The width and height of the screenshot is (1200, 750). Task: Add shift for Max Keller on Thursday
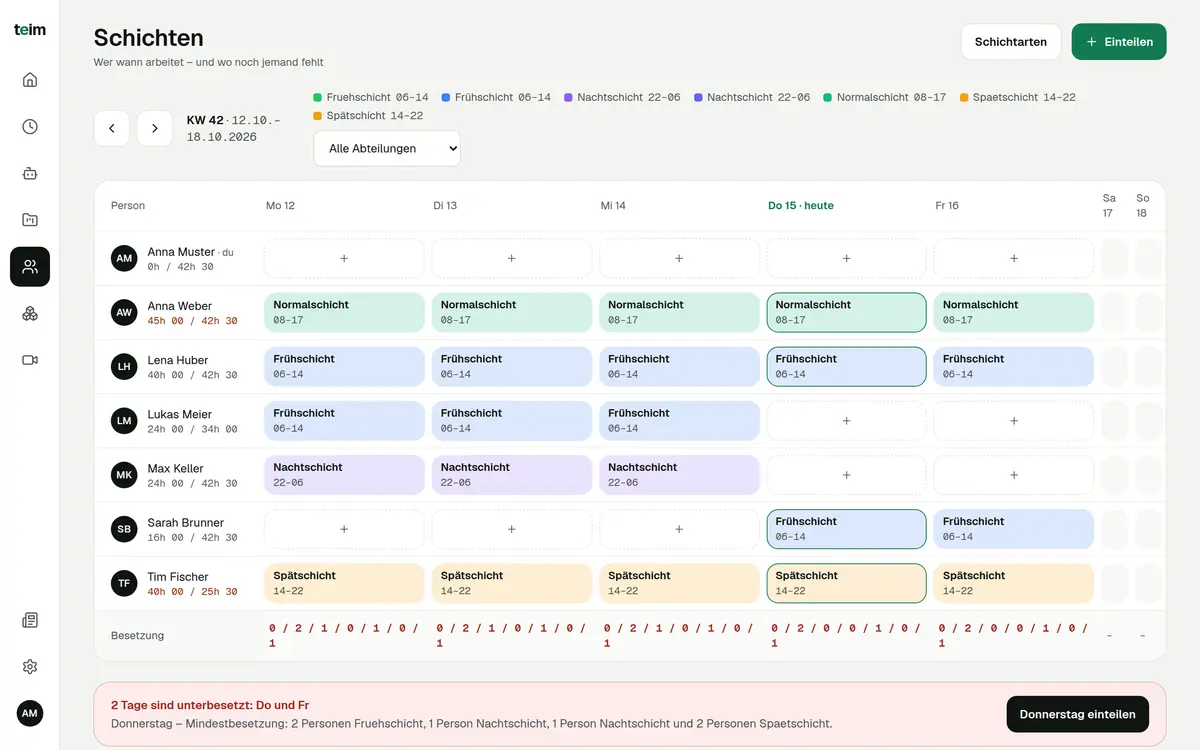846,475
